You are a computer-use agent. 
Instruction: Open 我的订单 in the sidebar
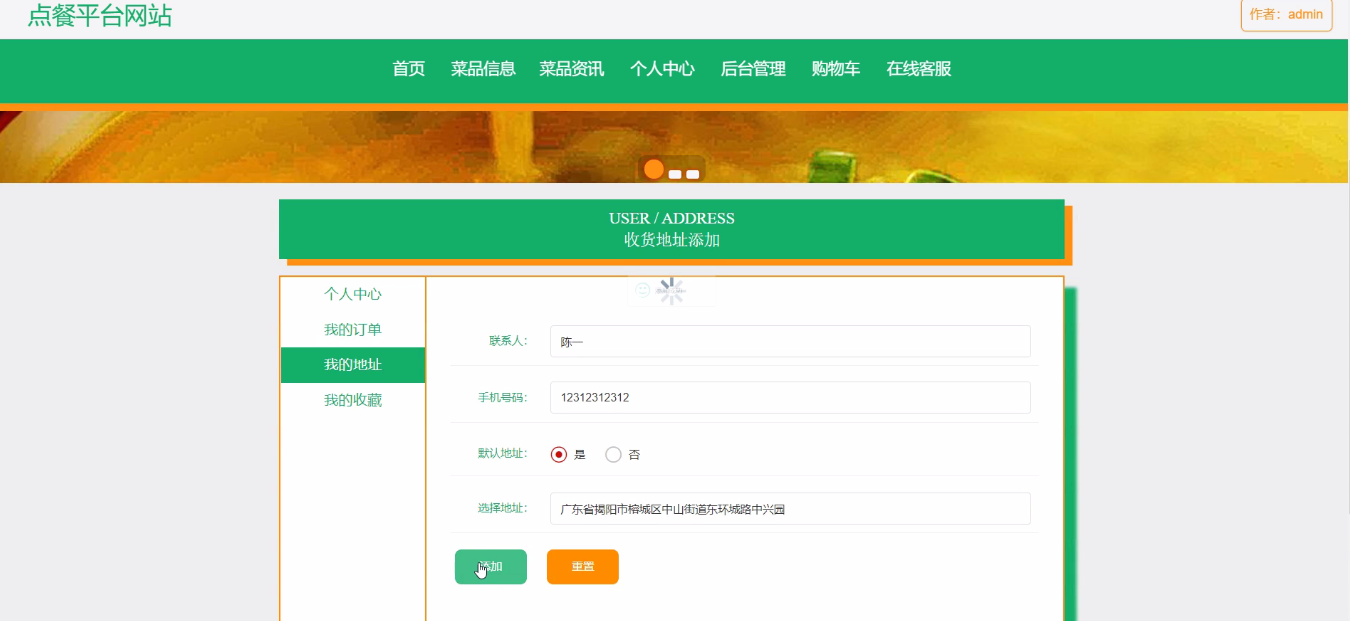[x=352, y=330]
